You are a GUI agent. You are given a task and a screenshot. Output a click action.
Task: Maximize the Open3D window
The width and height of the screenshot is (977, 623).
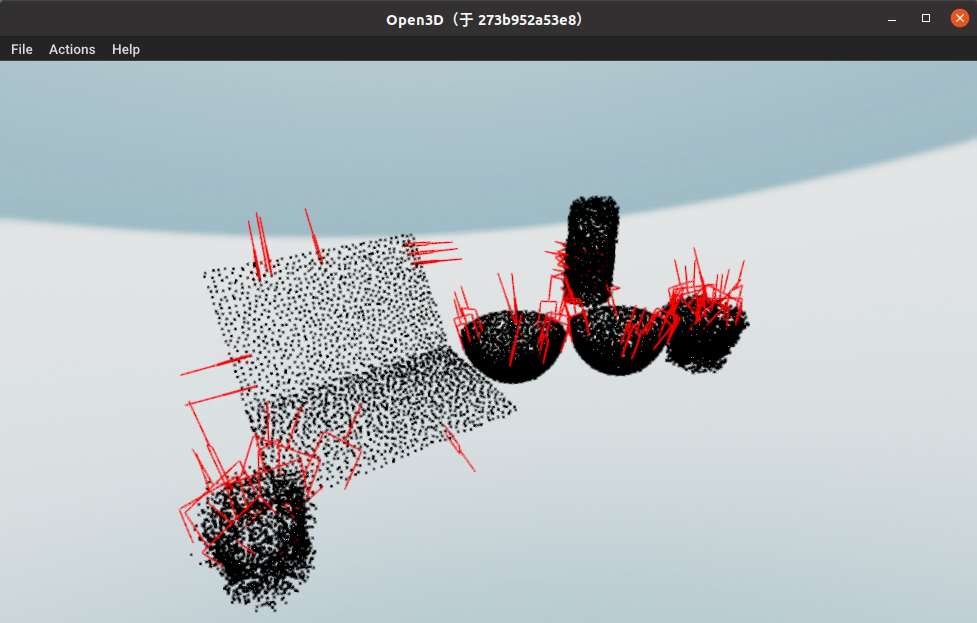[926, 19]
